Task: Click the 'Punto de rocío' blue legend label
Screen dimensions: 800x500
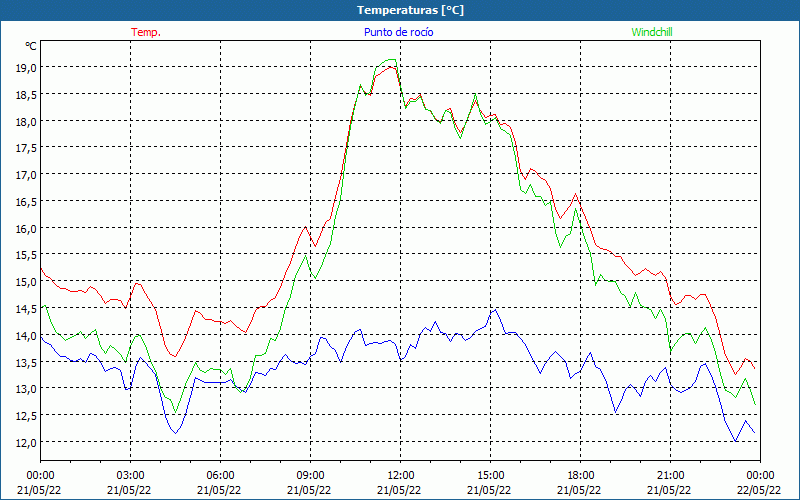Action: [x=398, y=32]
